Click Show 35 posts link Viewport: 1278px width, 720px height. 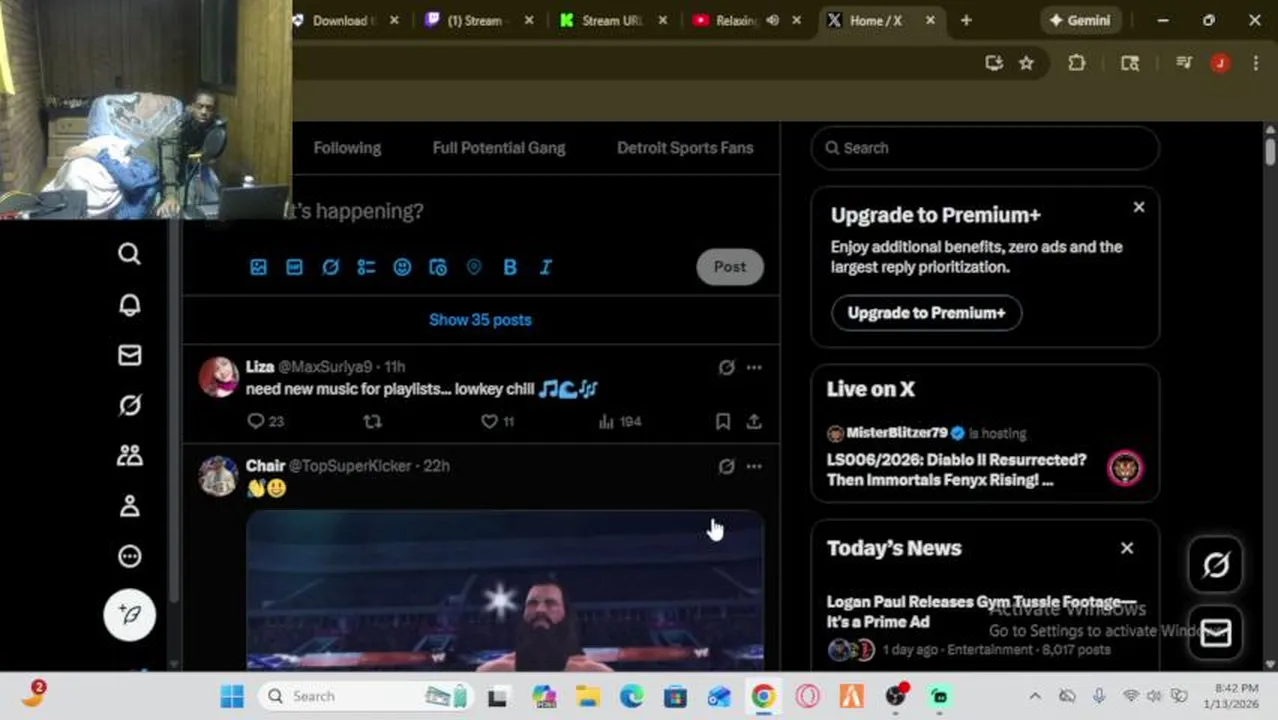(480, 320)
